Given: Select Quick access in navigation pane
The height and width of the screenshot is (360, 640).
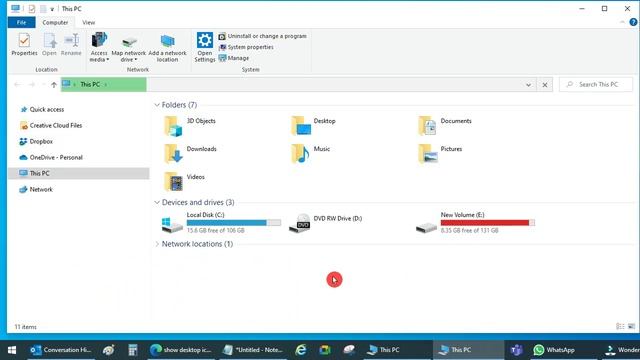Looking at the screenshot, I should (42, 109).
